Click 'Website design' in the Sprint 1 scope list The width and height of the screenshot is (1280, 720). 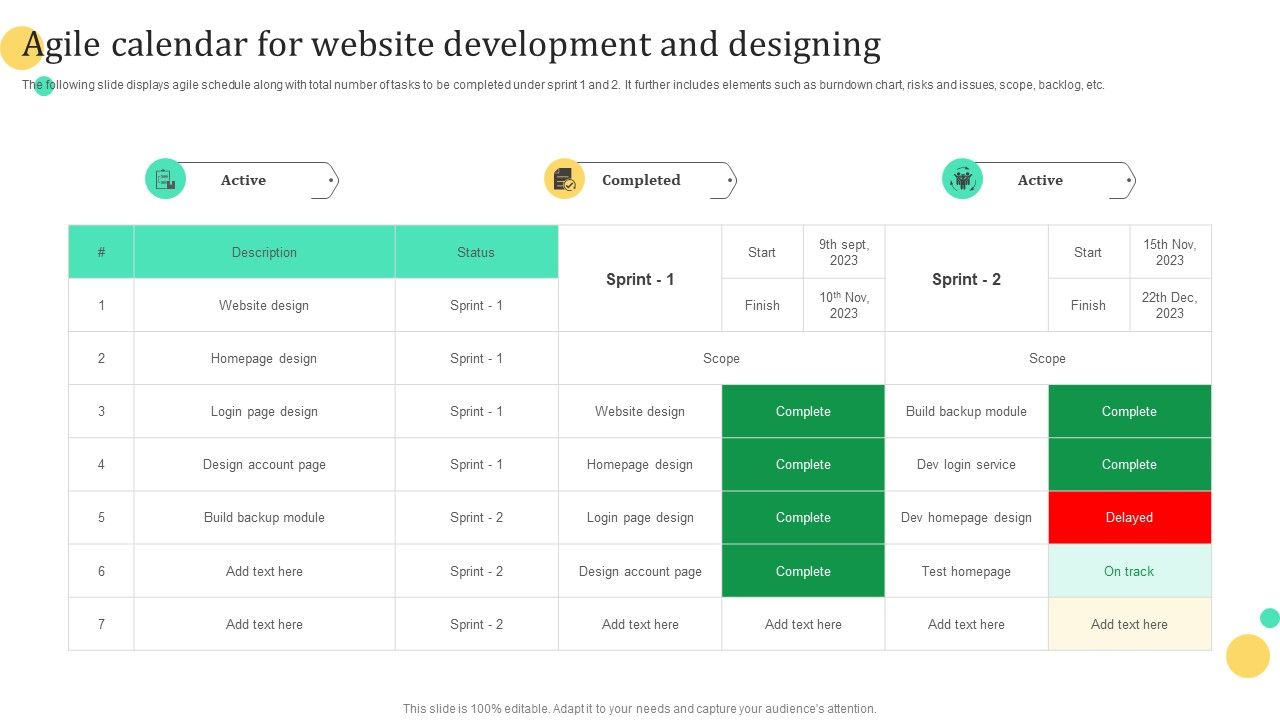[x=640, y=411]
